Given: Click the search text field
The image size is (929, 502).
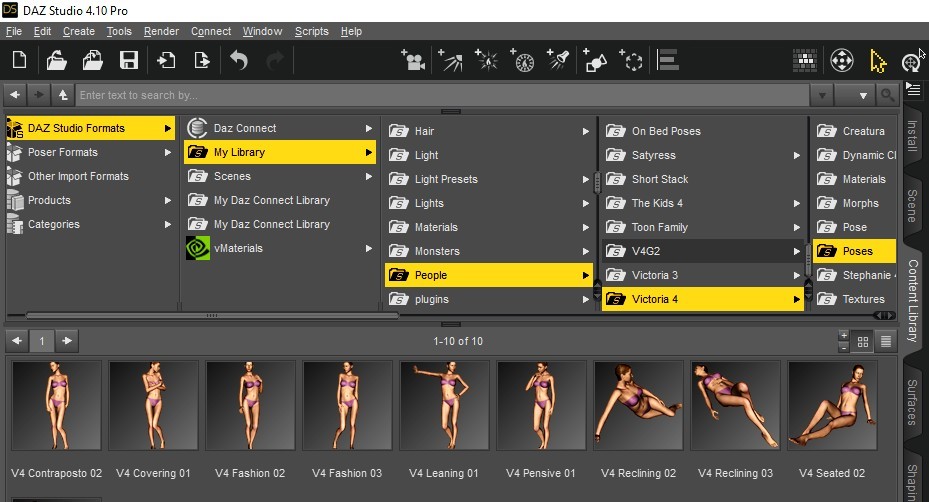Looking at the screenshot, I should [x=442, y=95].
